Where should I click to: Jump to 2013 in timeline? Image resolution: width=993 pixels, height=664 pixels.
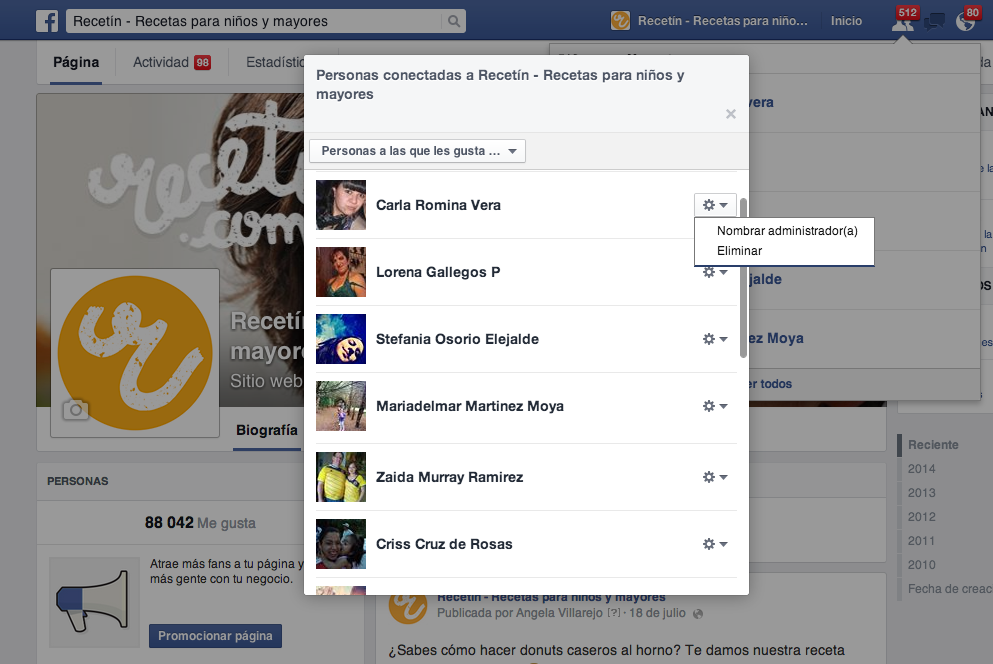click(921, 493)
